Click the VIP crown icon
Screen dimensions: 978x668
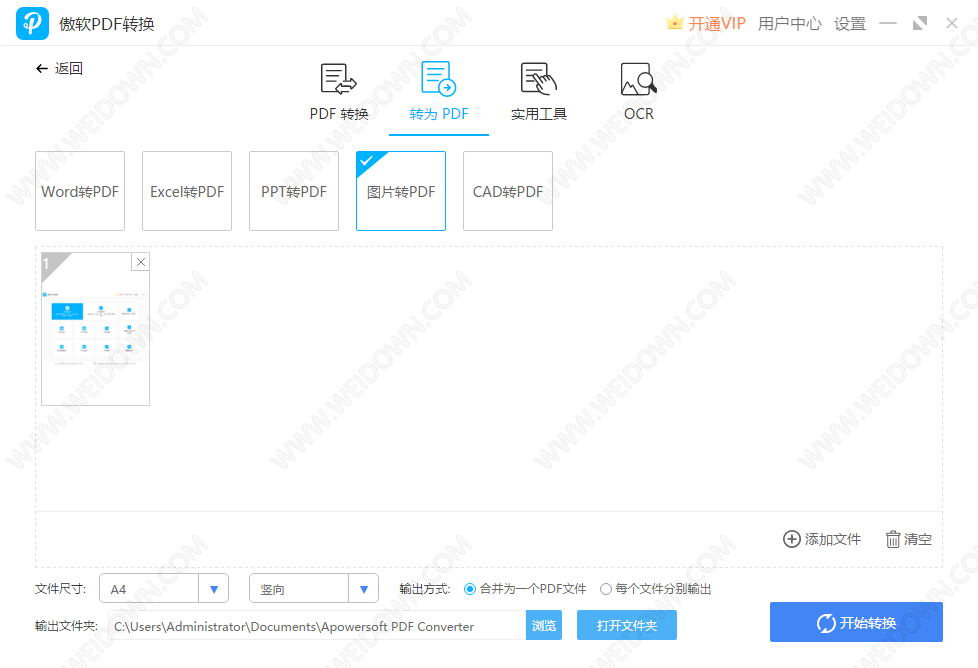(674, 23)
